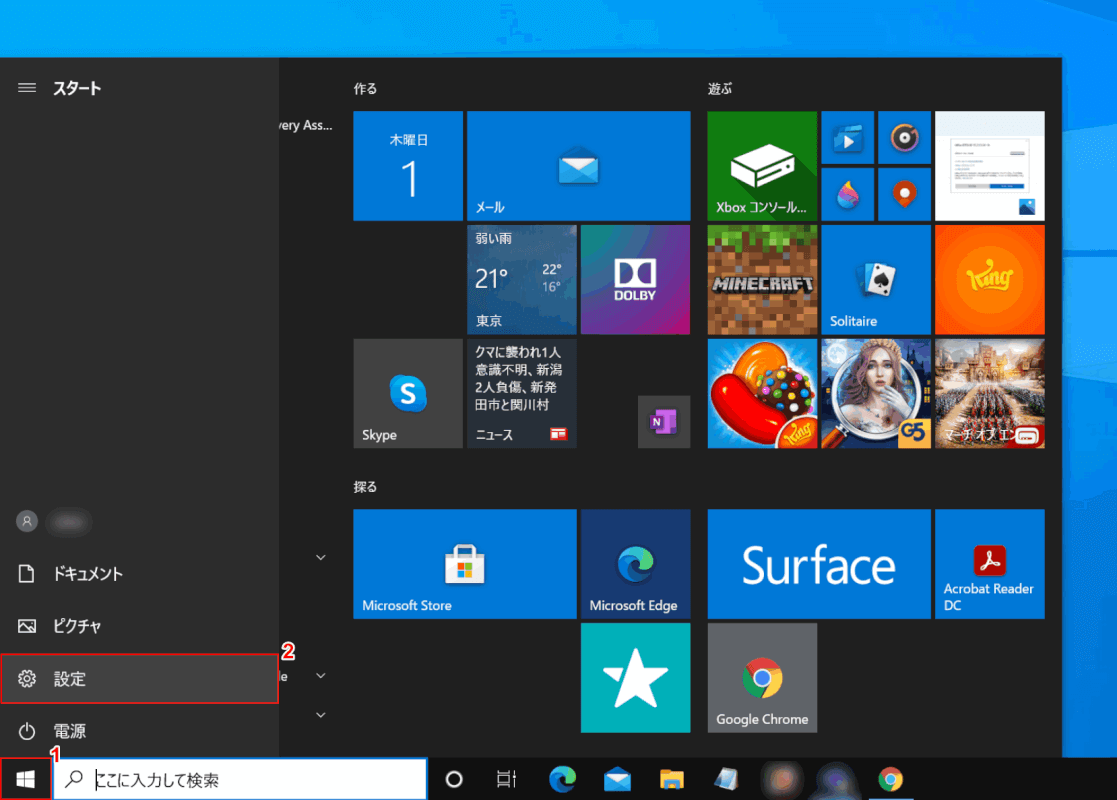Click the taskbar search box
Image resolution: width=1117 pixels, height=800 pixels.
click(x=240, y=779)
